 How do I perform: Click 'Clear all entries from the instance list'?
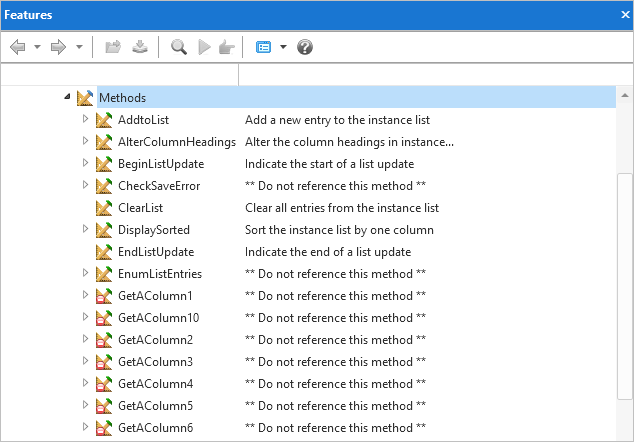tap(342, 207)
